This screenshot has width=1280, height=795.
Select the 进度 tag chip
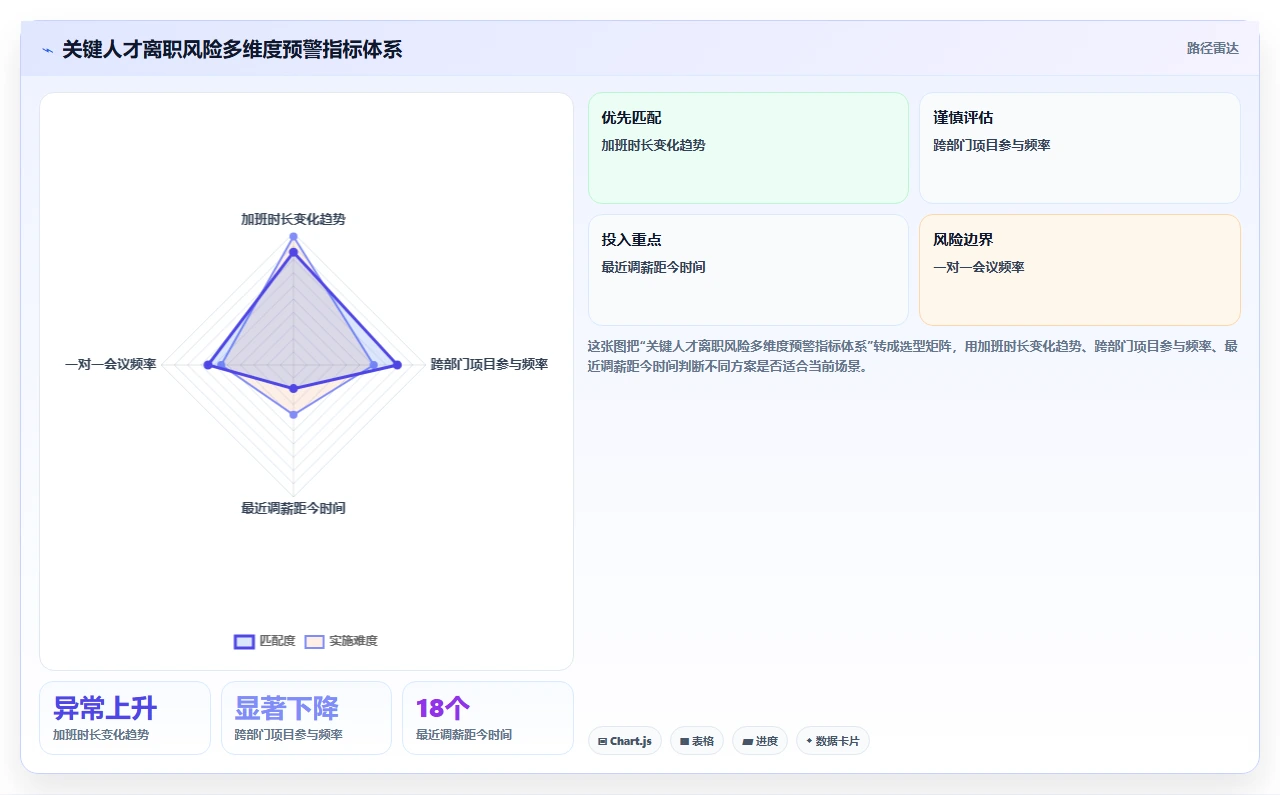pyautogui.click(x=760, y=741)
